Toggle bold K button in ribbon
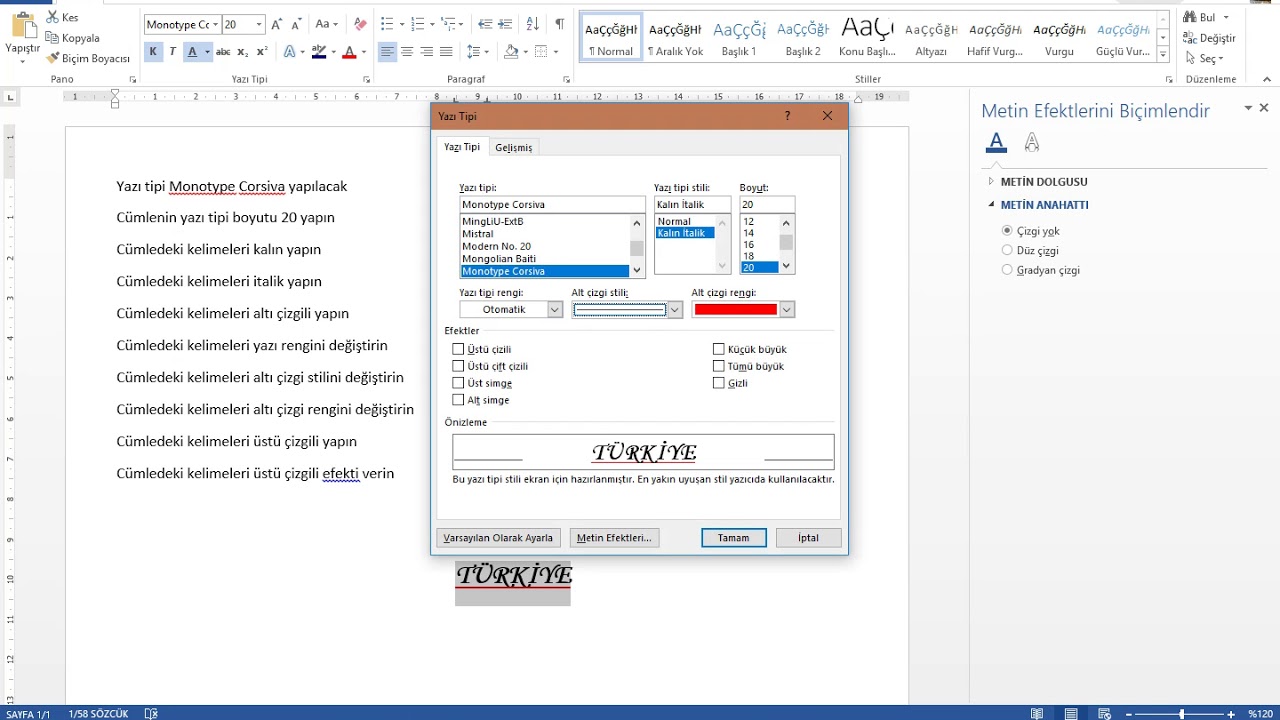The height and width of the screenshot is (720, 1280). 153,51
